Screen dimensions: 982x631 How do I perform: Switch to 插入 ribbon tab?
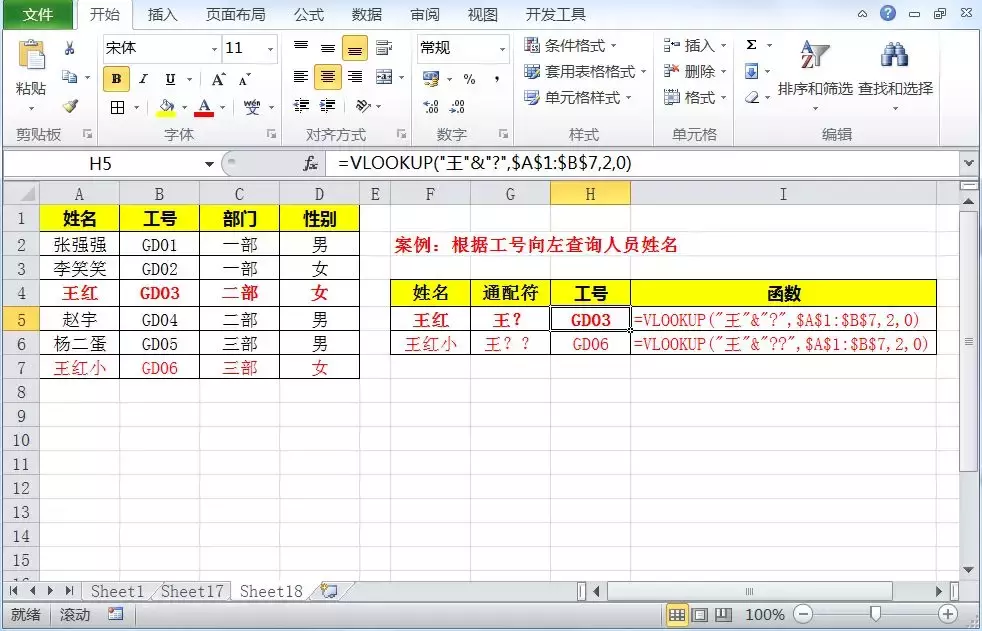point(163,14)
